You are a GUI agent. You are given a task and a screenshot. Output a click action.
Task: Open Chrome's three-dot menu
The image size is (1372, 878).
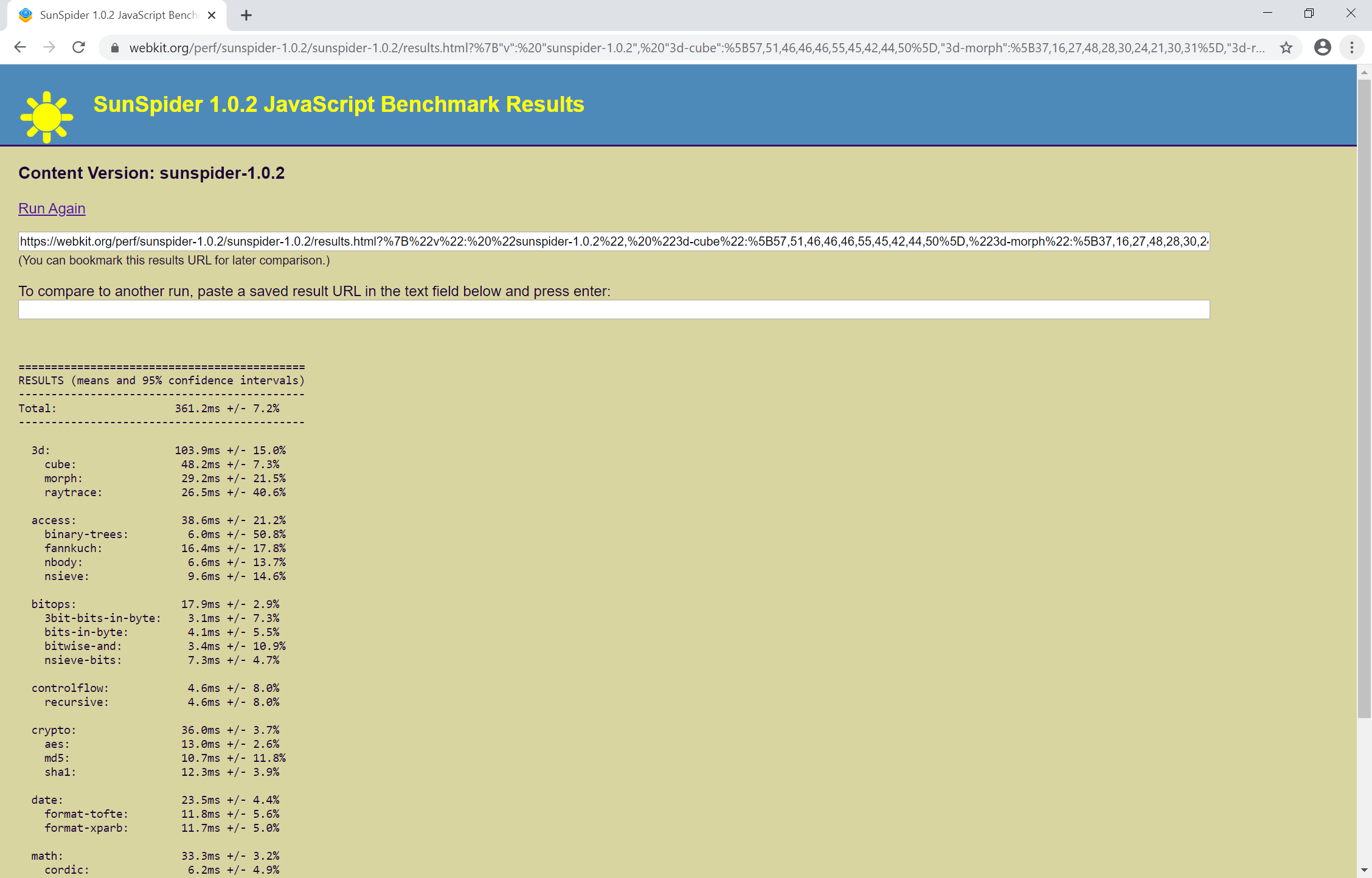click(1352, 47)
